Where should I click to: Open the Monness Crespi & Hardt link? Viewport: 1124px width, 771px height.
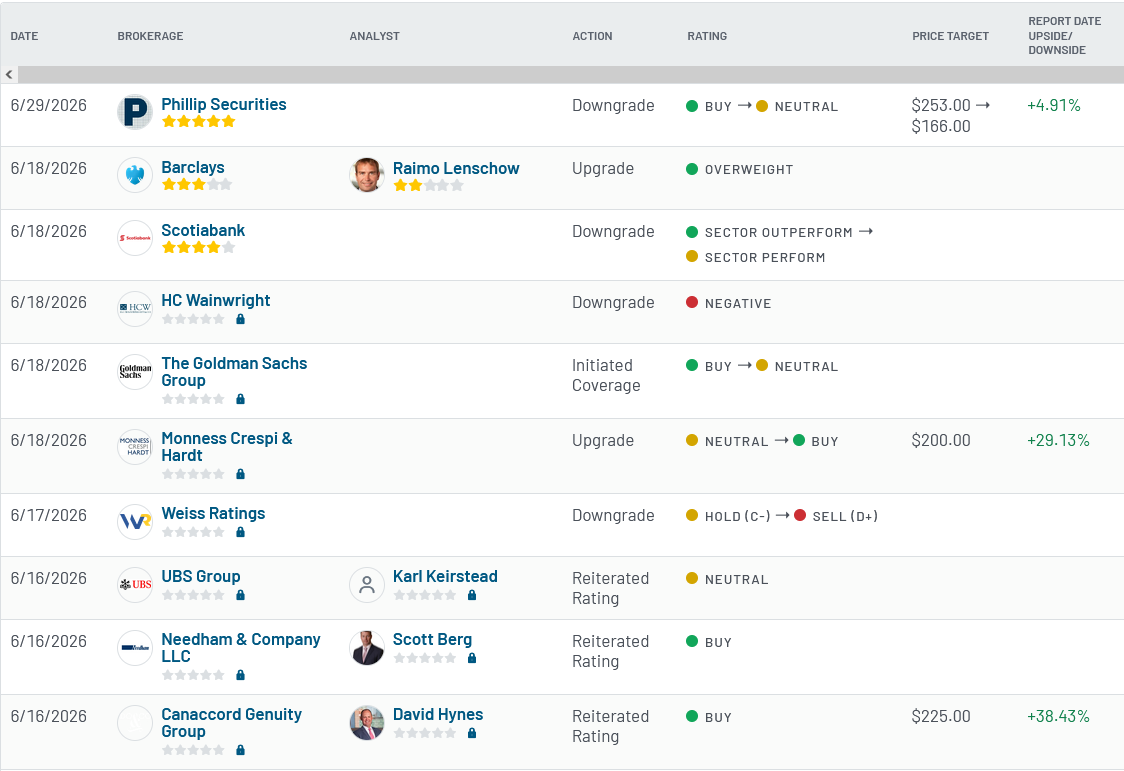pyautogui.click(x=227, y=447)
